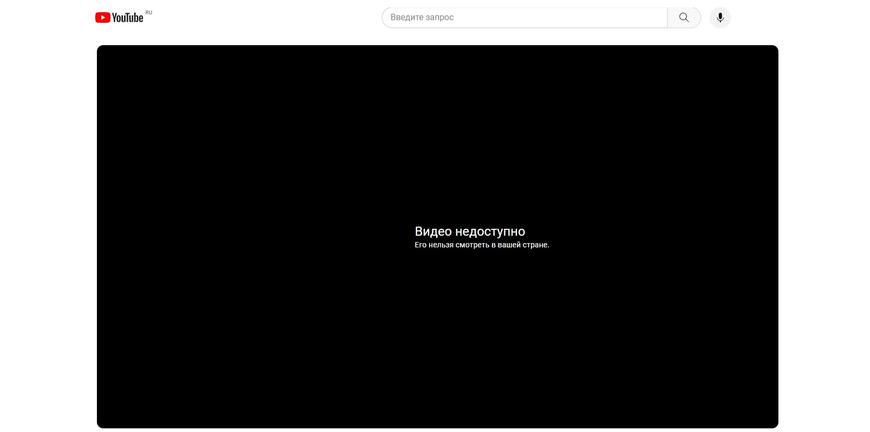Click the "Видео недоступно" error heading
Viewport: 870px width, 432px height.
[470, 231]
